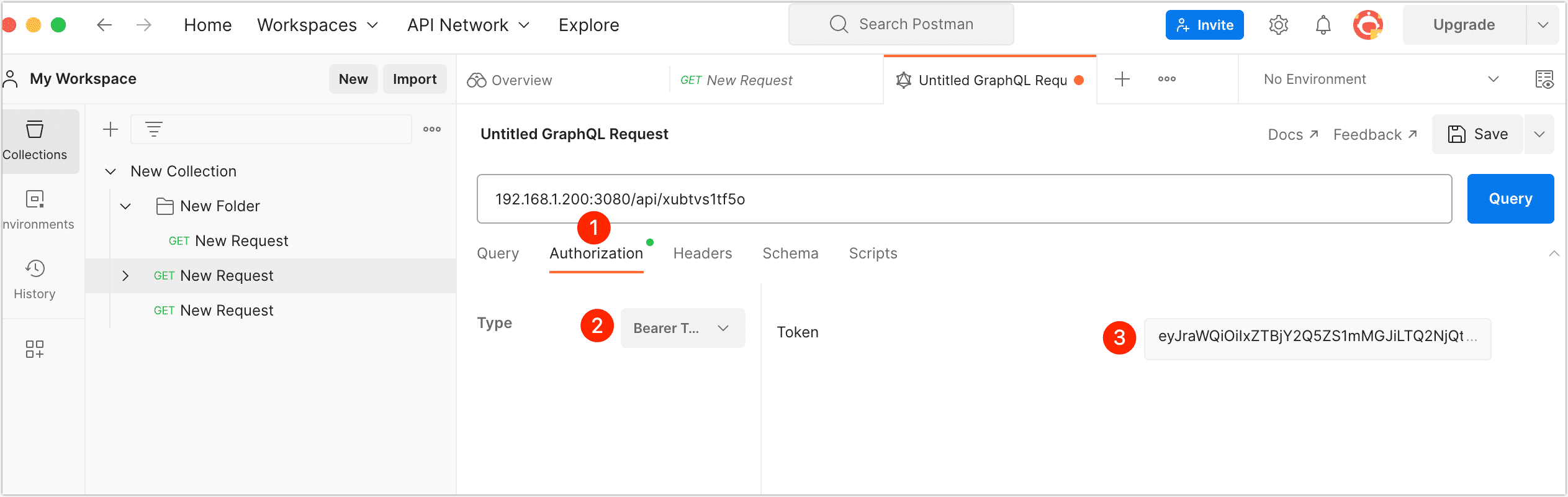The image size is (1568, 497).
Task: Open the environment quick look icon
Action: [1544, 80]
